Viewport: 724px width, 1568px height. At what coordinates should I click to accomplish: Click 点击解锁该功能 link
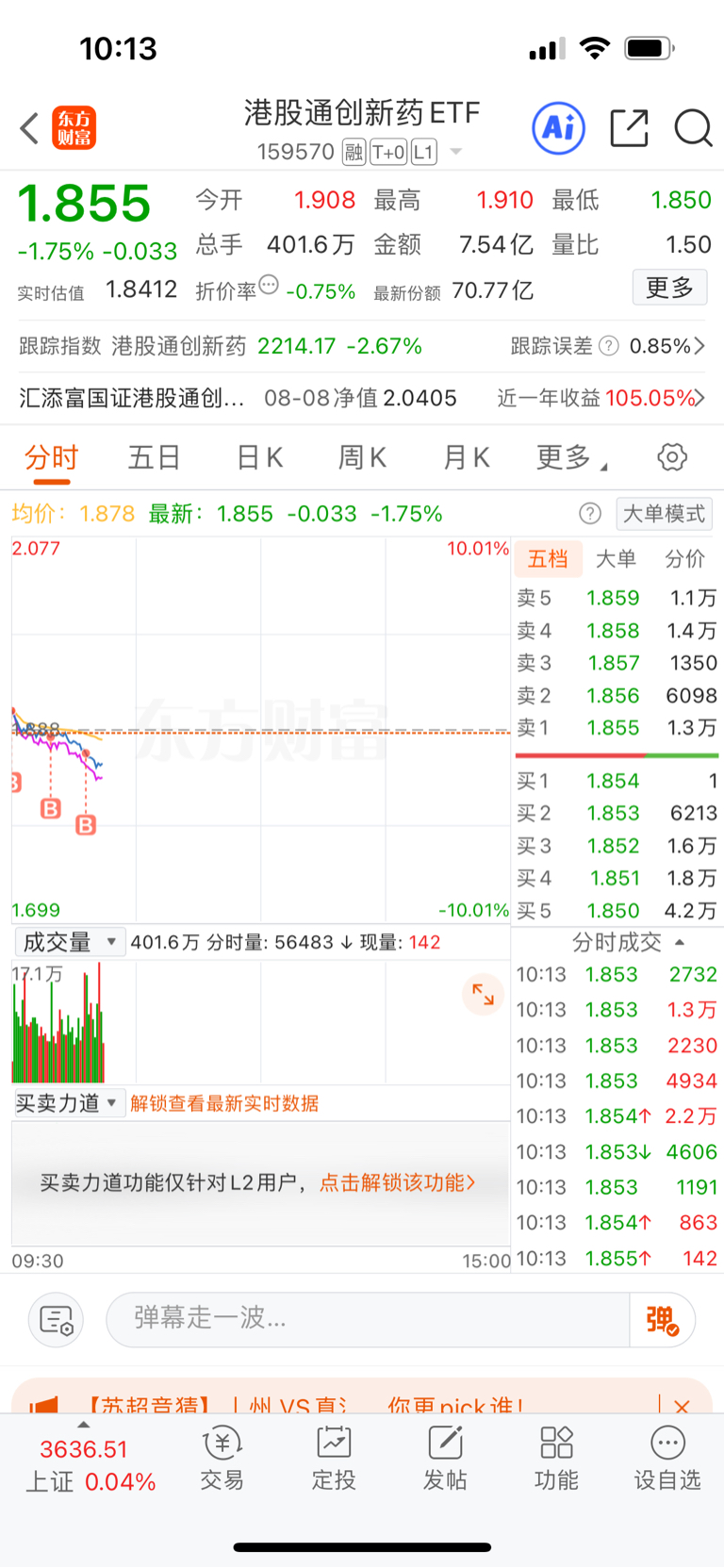398,1182
